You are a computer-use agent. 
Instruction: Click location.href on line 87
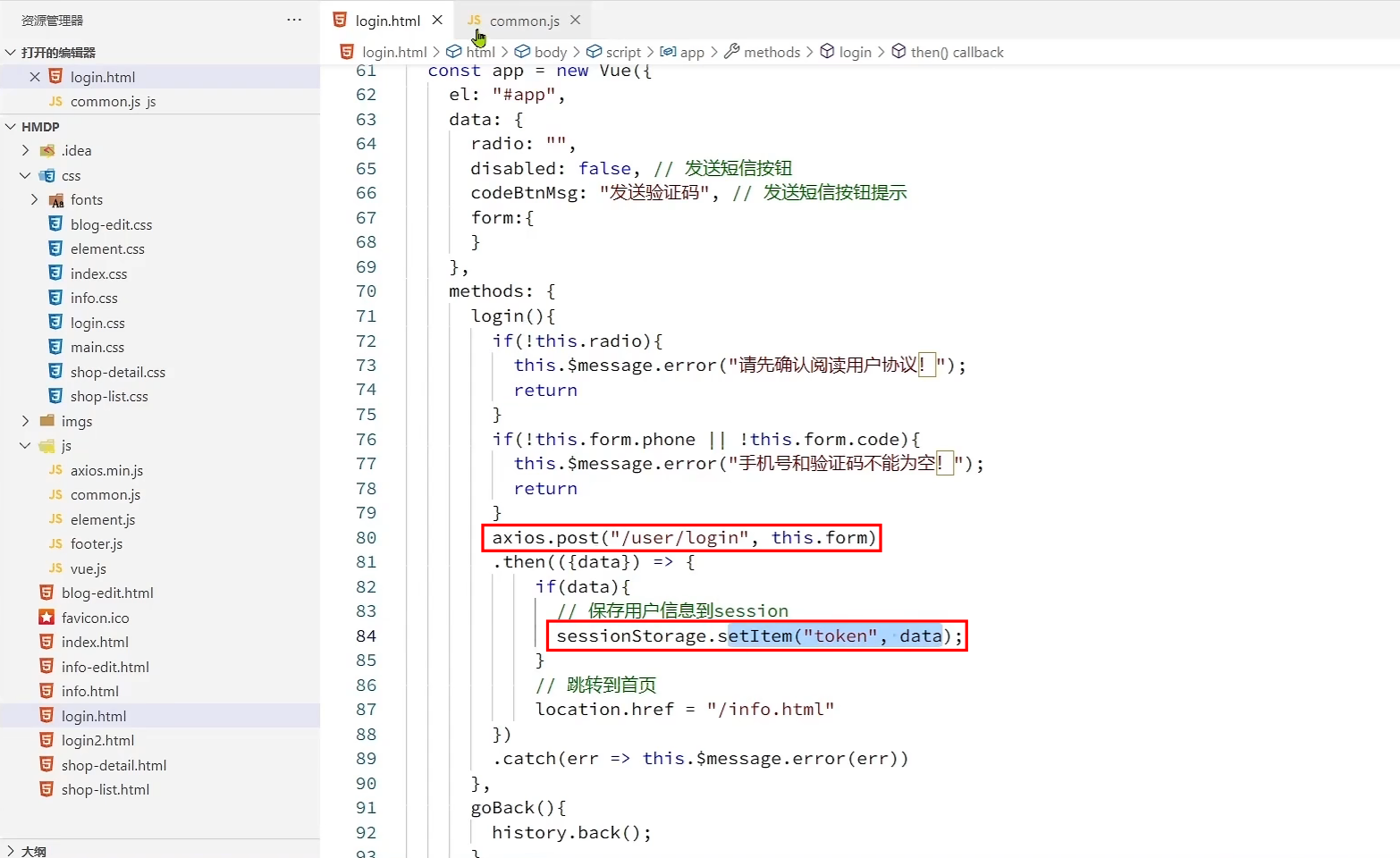pyautogui.click(x=605, y=709)
